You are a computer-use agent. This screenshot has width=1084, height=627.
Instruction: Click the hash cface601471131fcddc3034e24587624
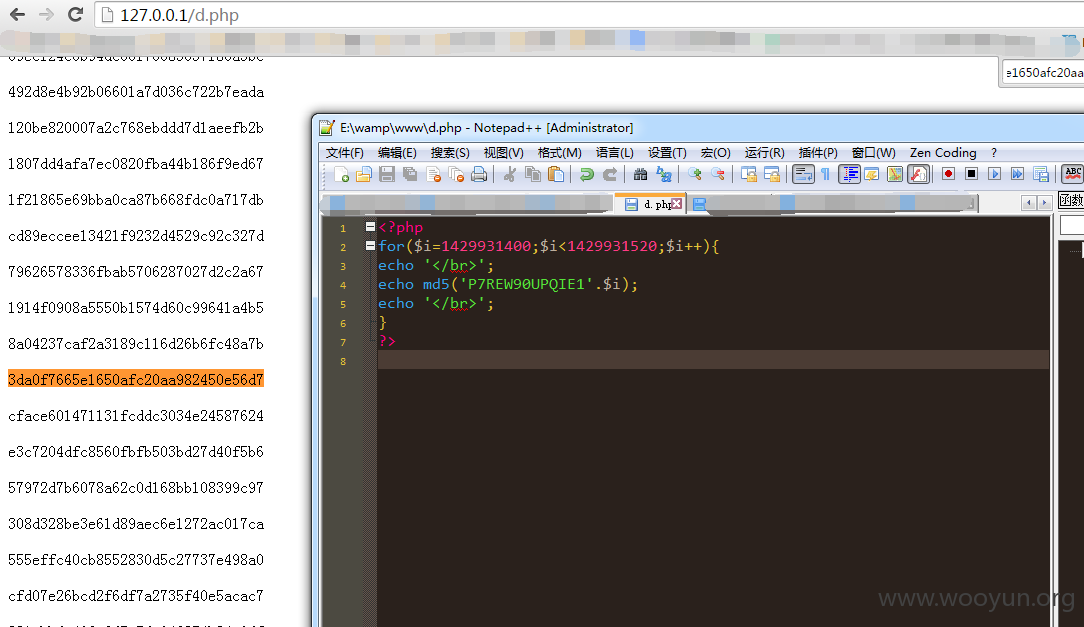pyautogui.click(x=136, y=415)
